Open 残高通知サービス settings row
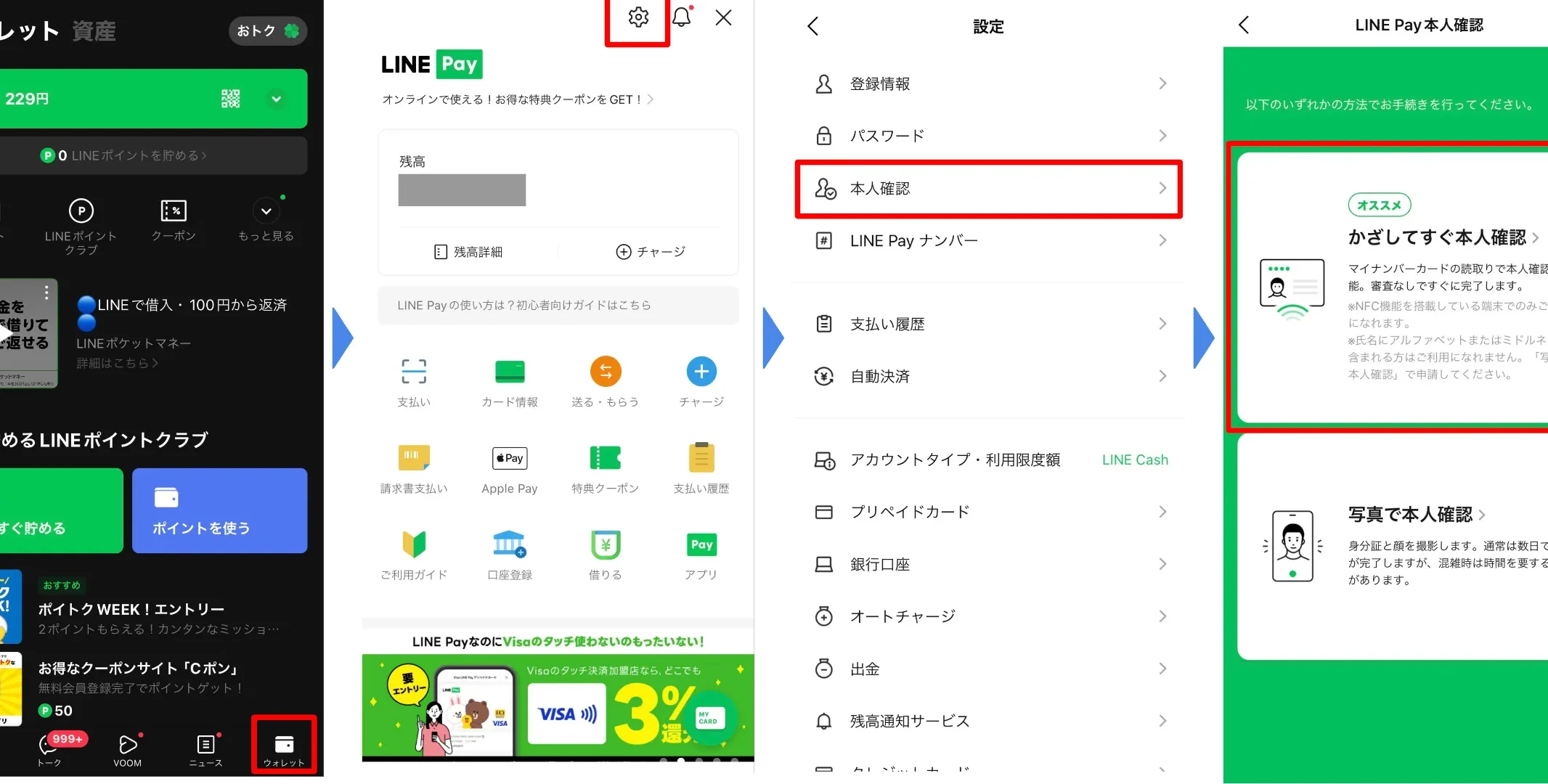This screenshot has width=1548, height=784. [990, 721]
